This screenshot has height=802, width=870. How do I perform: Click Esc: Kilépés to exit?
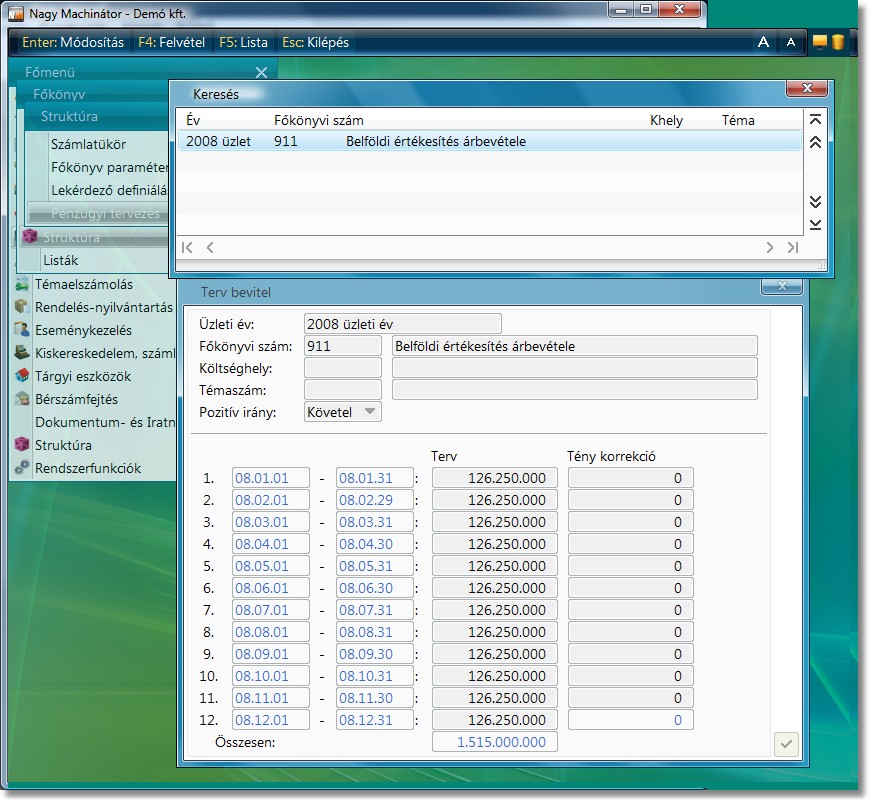point(314,43)
